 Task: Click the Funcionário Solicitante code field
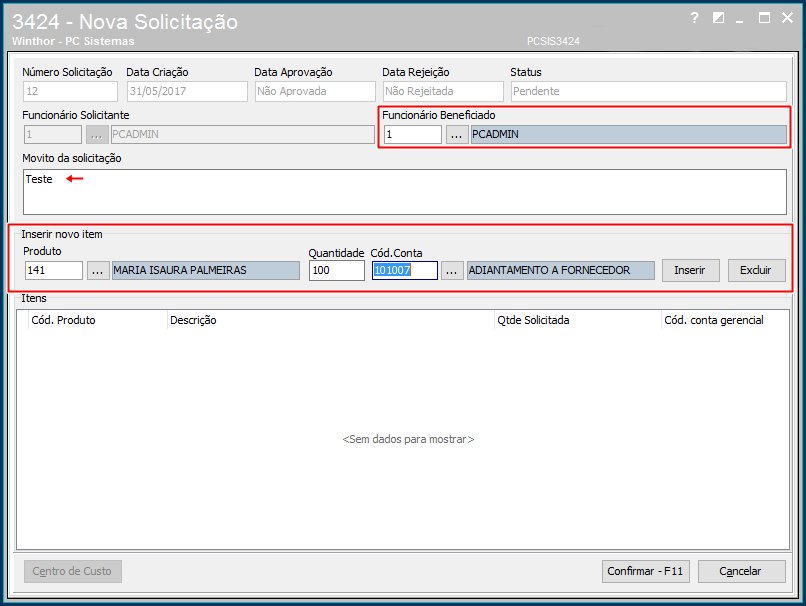pos(52,135)
